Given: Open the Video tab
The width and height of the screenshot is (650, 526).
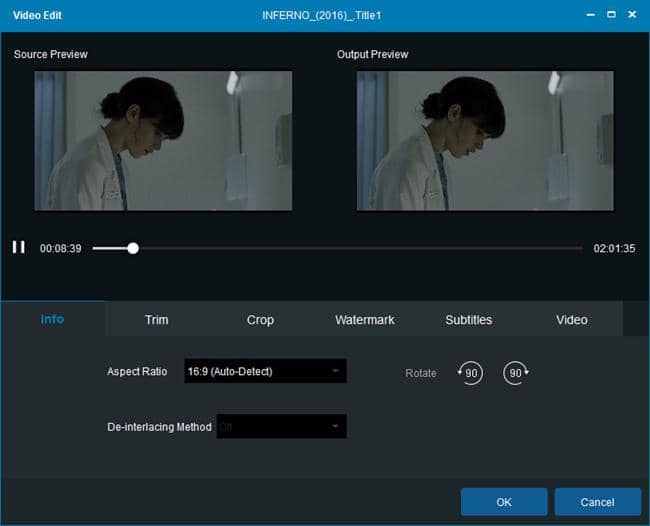Looking at the screenshot, I should click(572, 320).
